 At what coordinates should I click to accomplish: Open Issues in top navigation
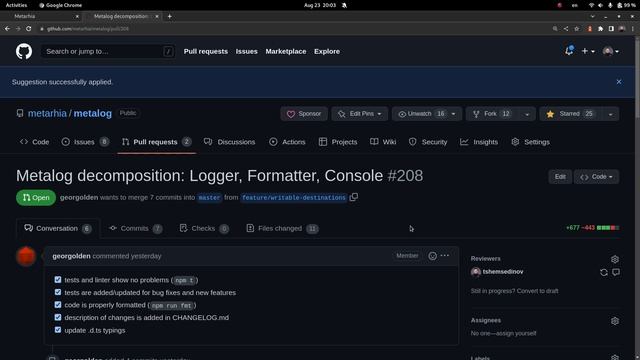point(247,51)
